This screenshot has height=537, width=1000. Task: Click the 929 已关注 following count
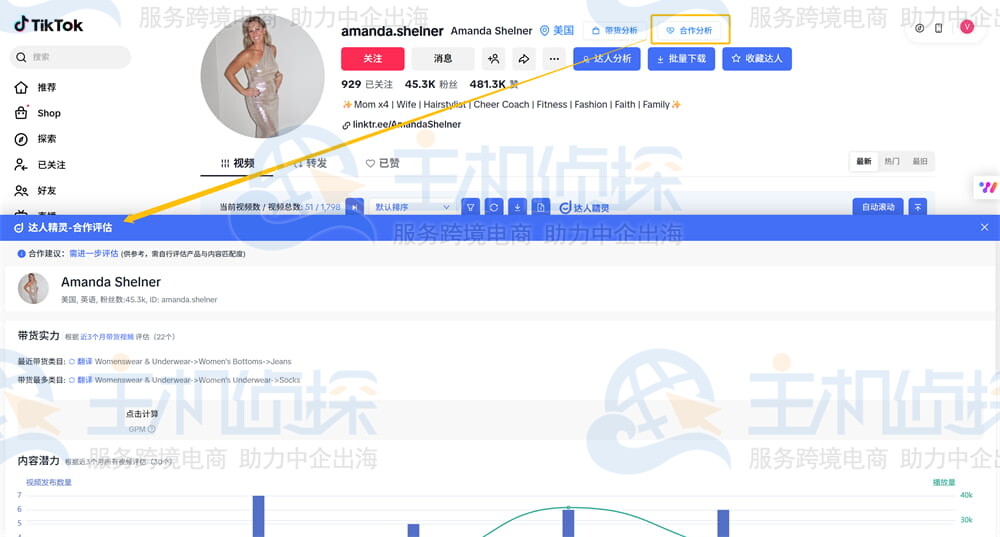coord(367,84)
